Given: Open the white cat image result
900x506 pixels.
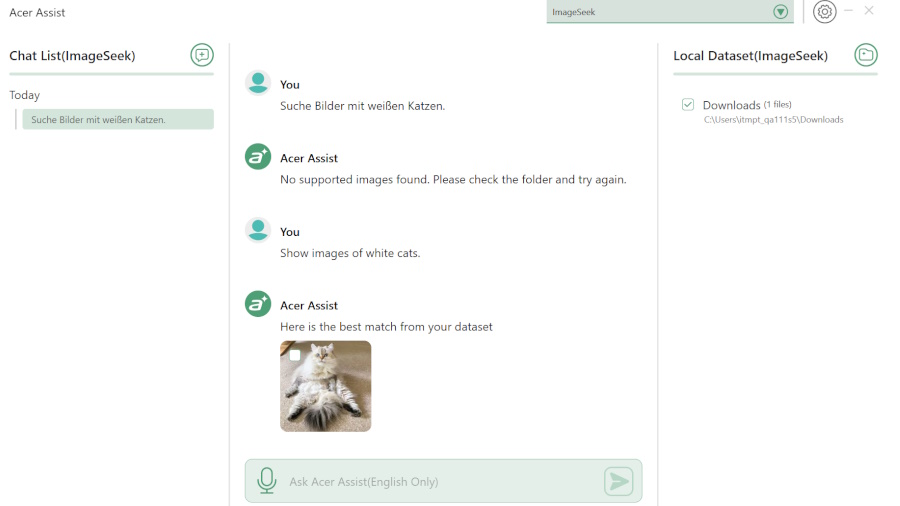Looking at the screenshot, I should [x=325, y=386].
